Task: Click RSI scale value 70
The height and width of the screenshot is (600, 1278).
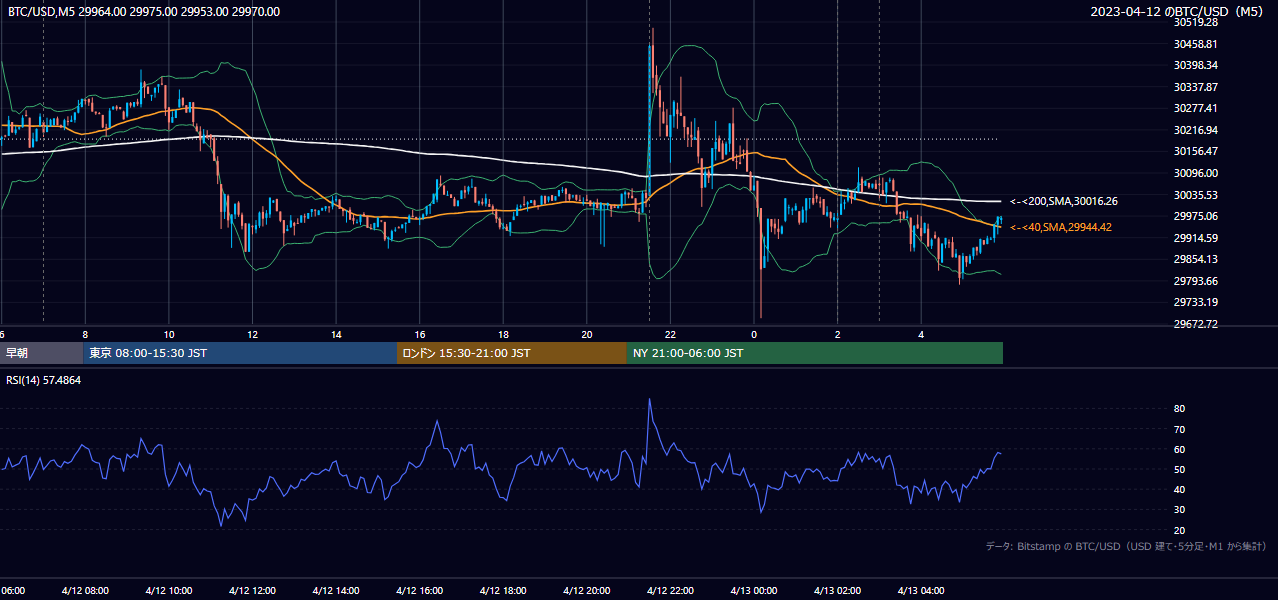Action: 1179,429
